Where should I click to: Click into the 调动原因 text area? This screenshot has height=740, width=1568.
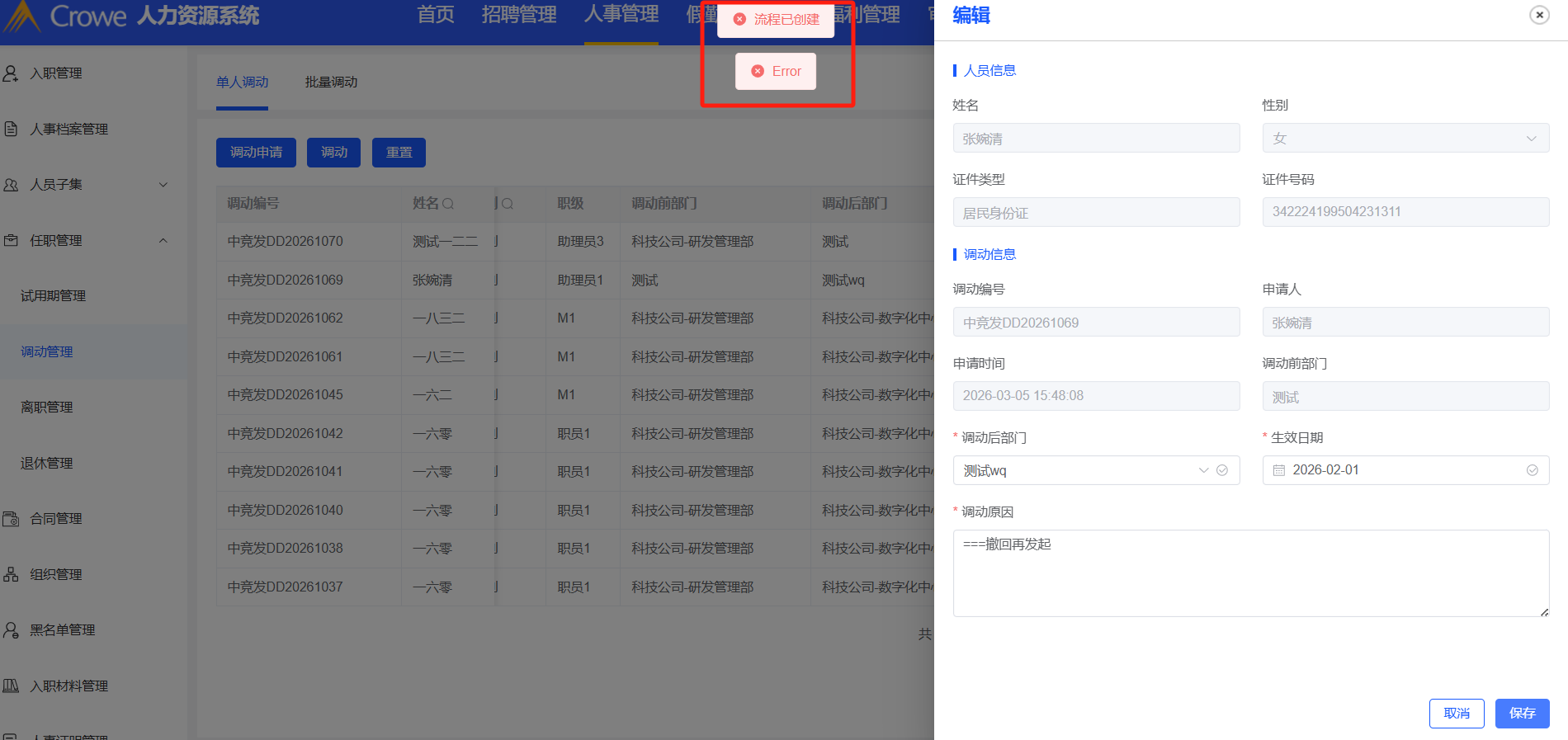[1251, 573]
